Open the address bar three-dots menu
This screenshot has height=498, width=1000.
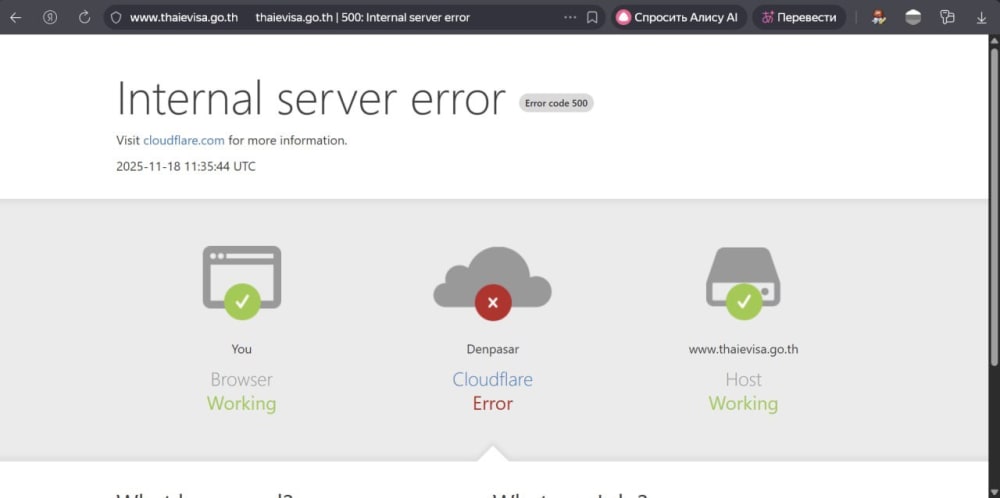[570, 18]
